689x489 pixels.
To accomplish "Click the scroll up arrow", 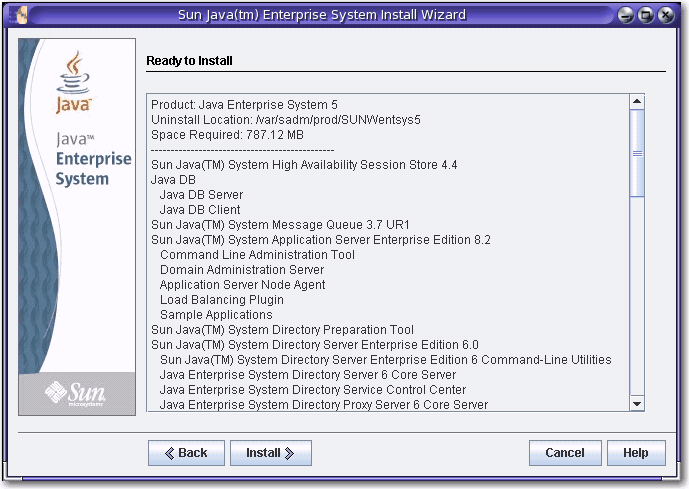I will [x=637, y=102].
